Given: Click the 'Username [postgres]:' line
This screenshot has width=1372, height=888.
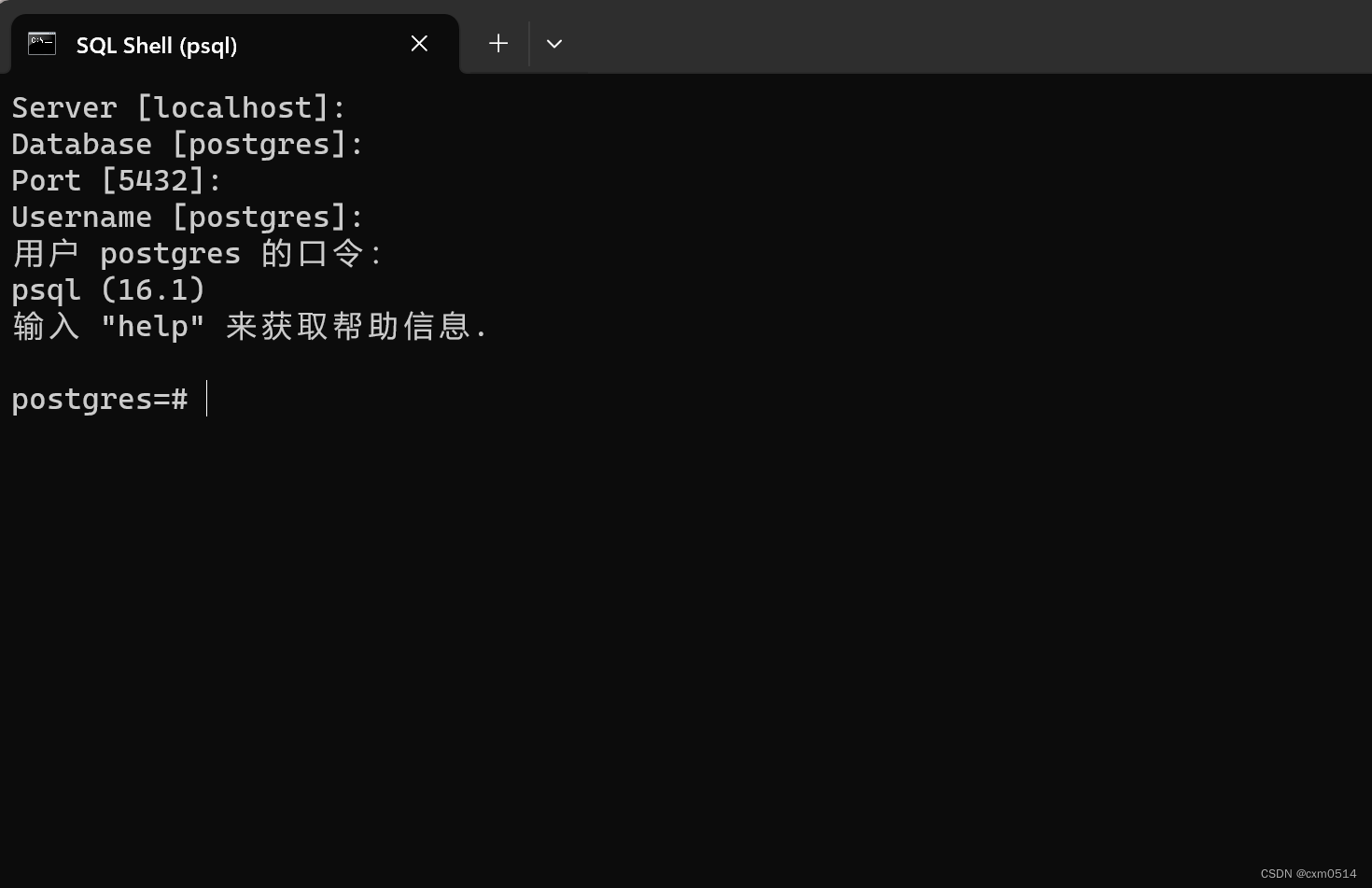Looking at the screenshot, I should click(x=186, y=216).
